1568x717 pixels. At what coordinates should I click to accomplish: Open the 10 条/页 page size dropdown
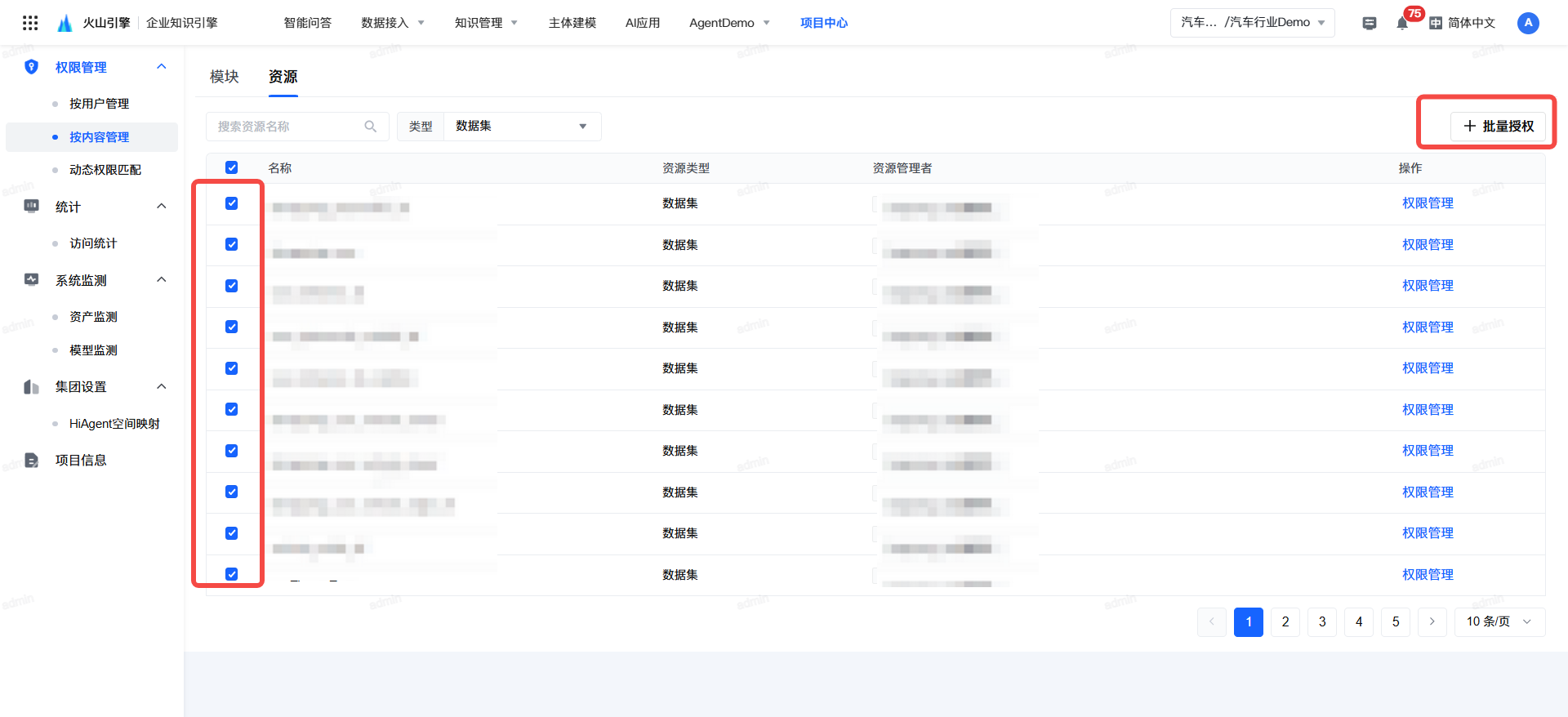1499,621
